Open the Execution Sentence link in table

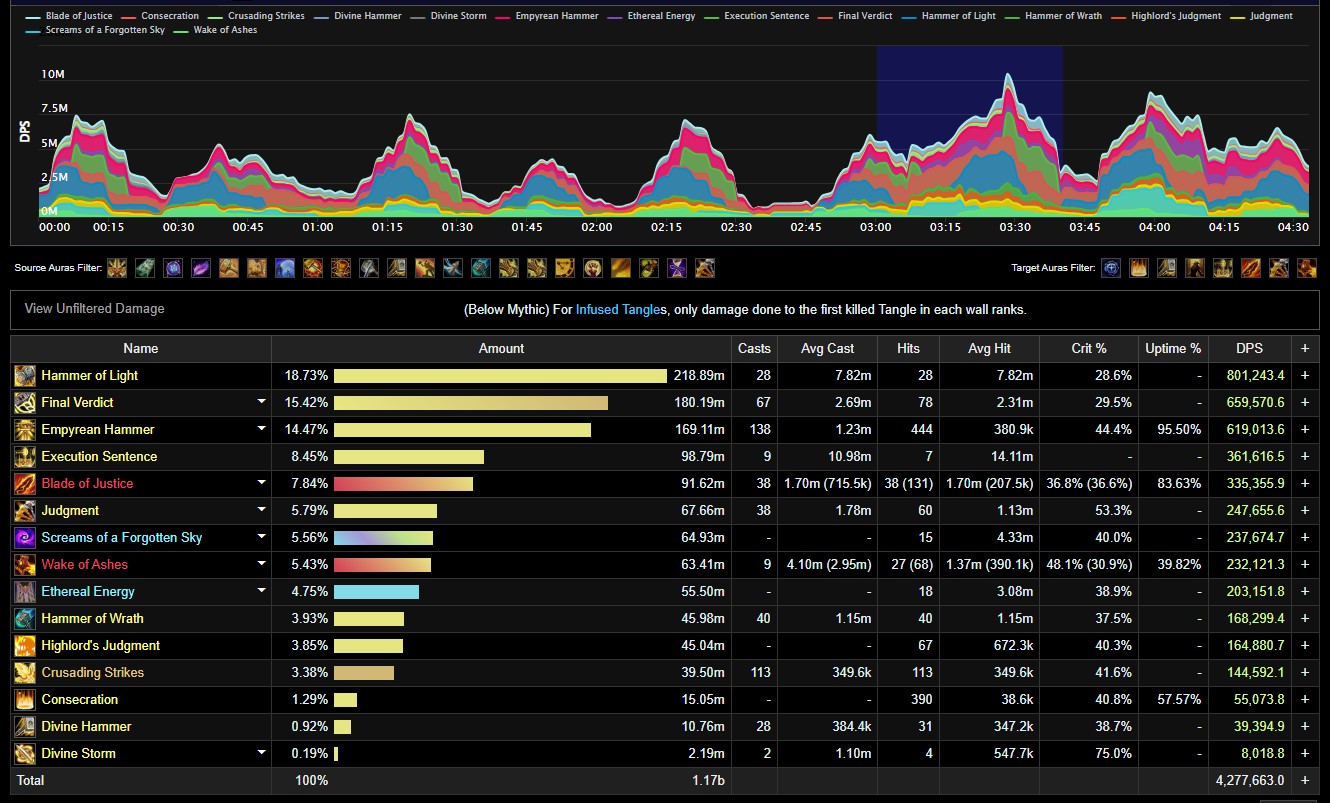99,457
